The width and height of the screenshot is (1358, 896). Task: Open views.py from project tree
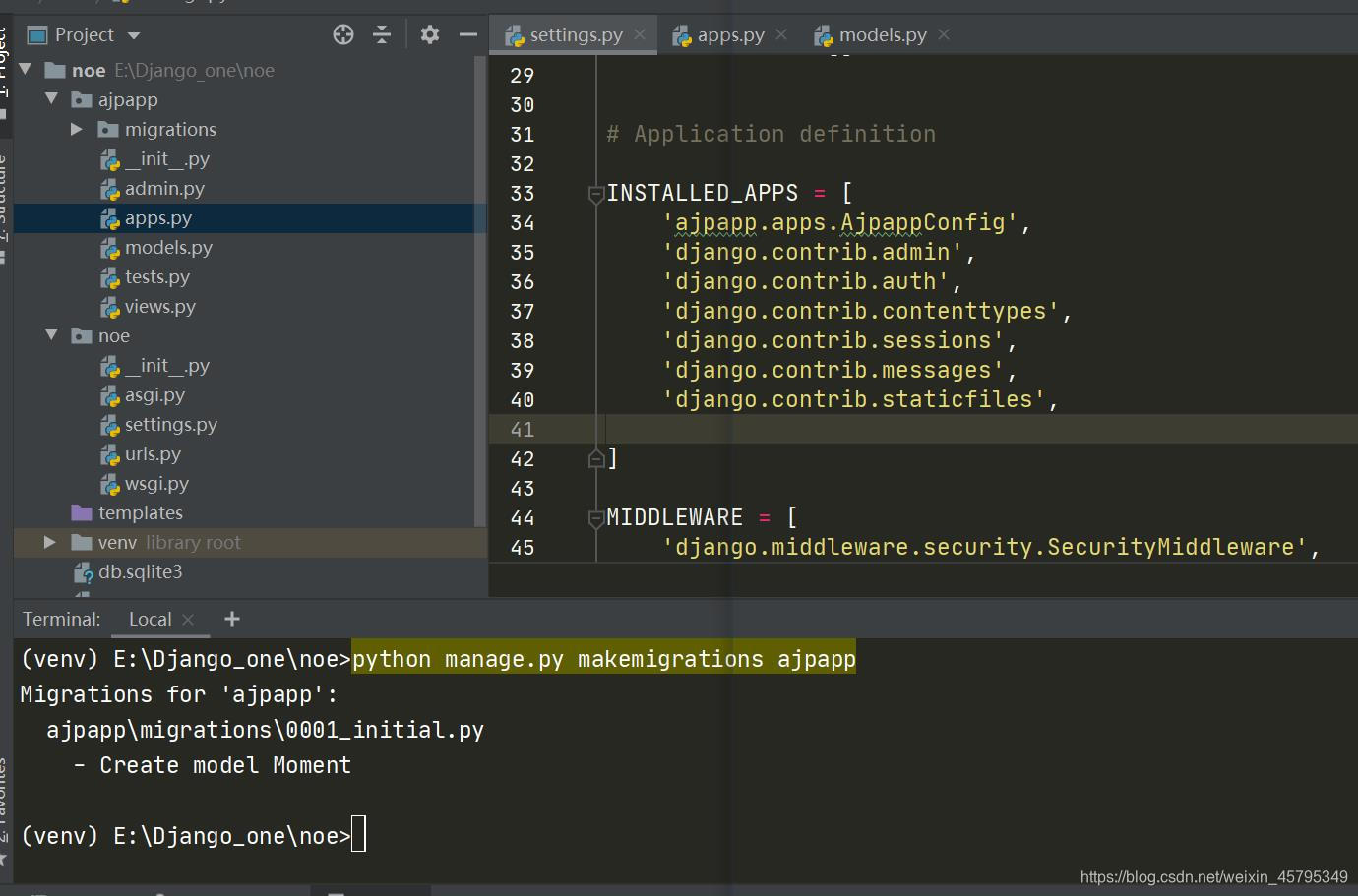click(159, 306)
